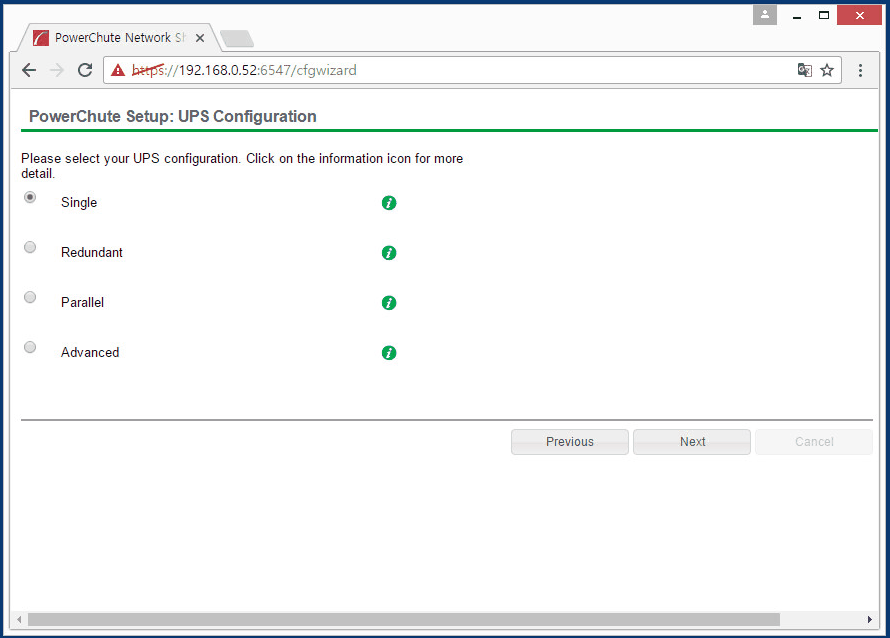This screenshot has width=890, height=638.
Task: Open the translate page icon
Action: click(x=804, y=70)
